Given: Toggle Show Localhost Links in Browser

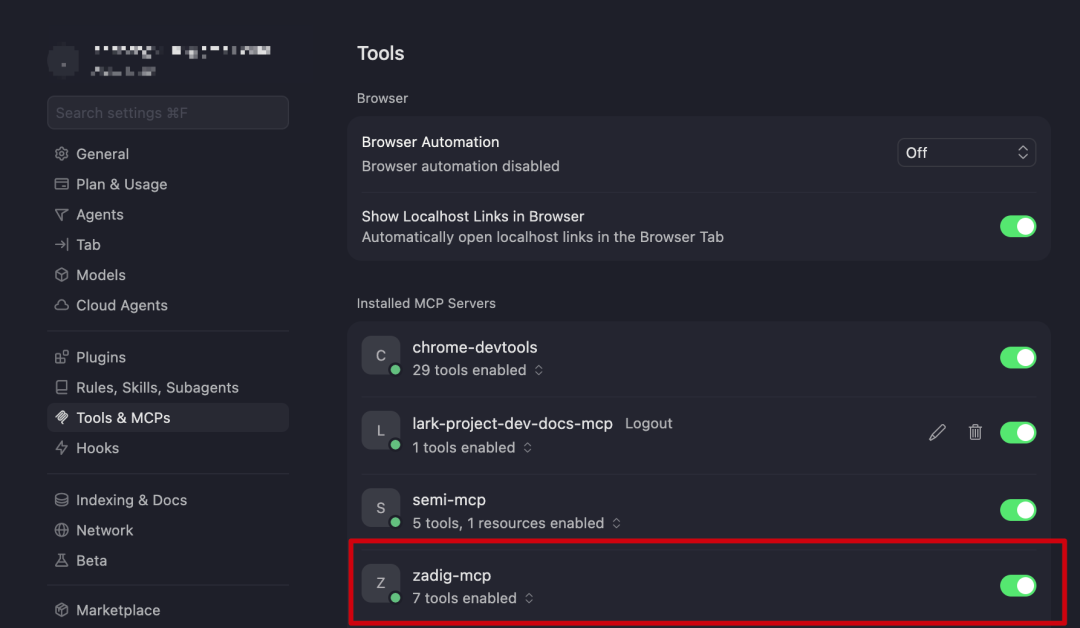Looking at the screenshot, I should coord(1017,227).
